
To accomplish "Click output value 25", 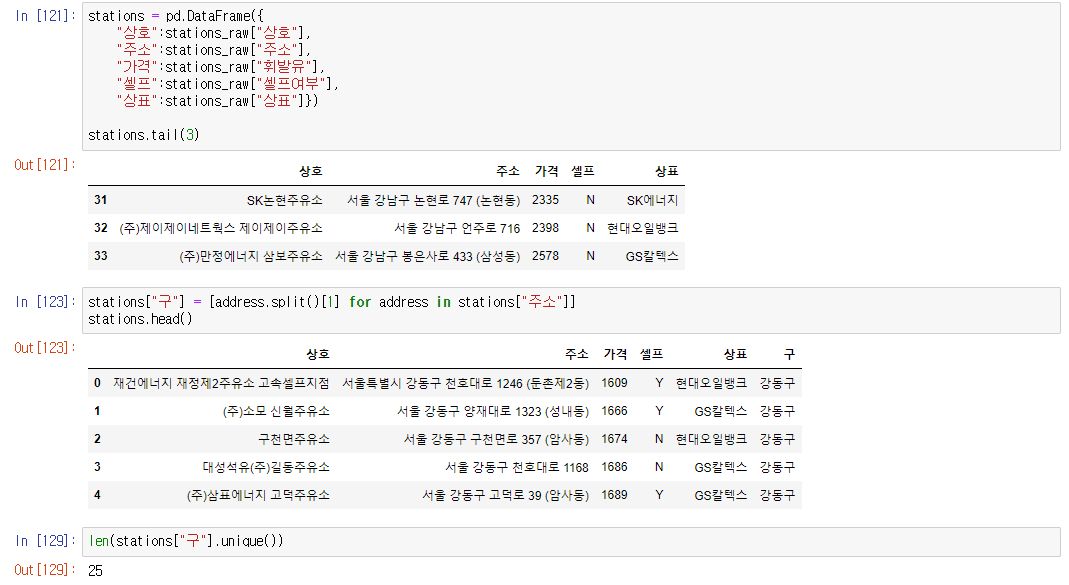I will (95, 571).
